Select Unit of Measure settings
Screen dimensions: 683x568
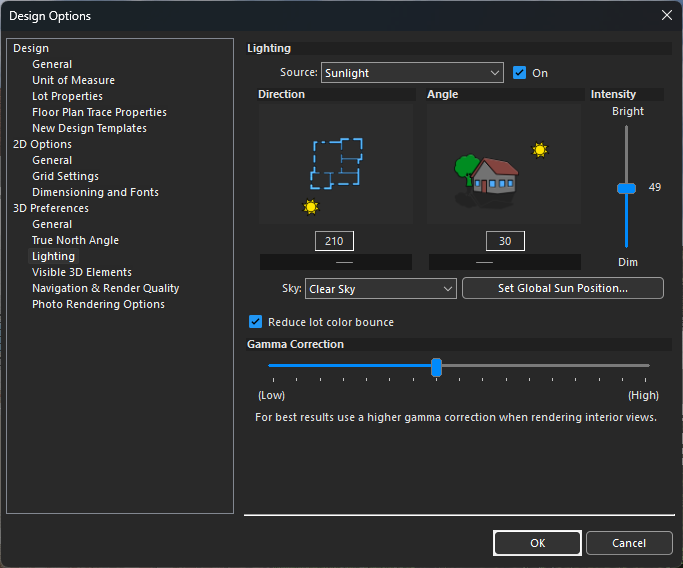pyautogui.click(x=73, y=80)
